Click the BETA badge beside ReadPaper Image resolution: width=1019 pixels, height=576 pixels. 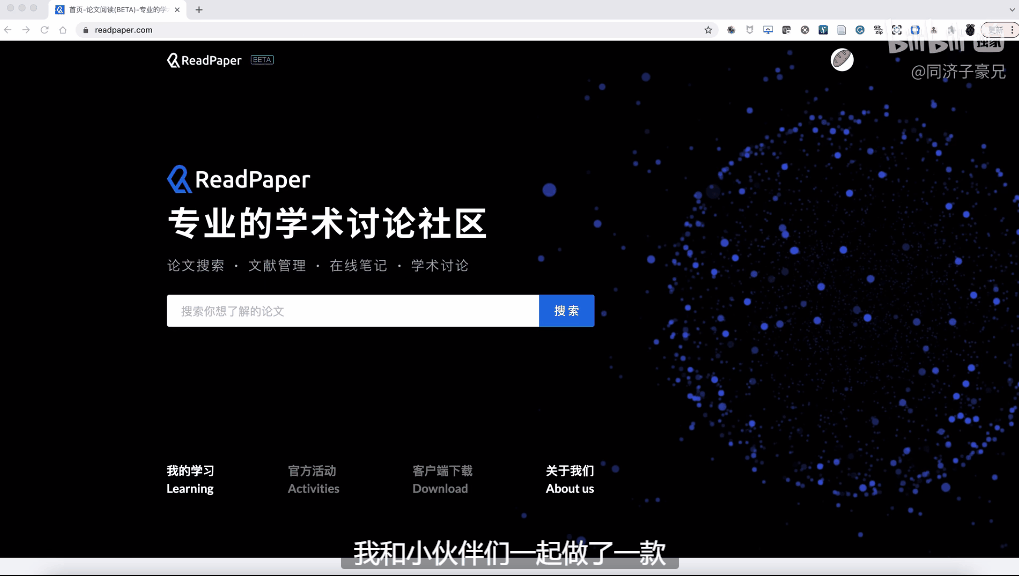tap(263, 60)
